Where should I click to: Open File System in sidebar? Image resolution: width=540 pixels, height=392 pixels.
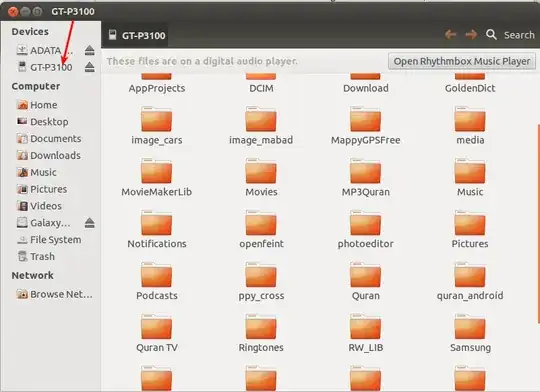coord(55,240)
